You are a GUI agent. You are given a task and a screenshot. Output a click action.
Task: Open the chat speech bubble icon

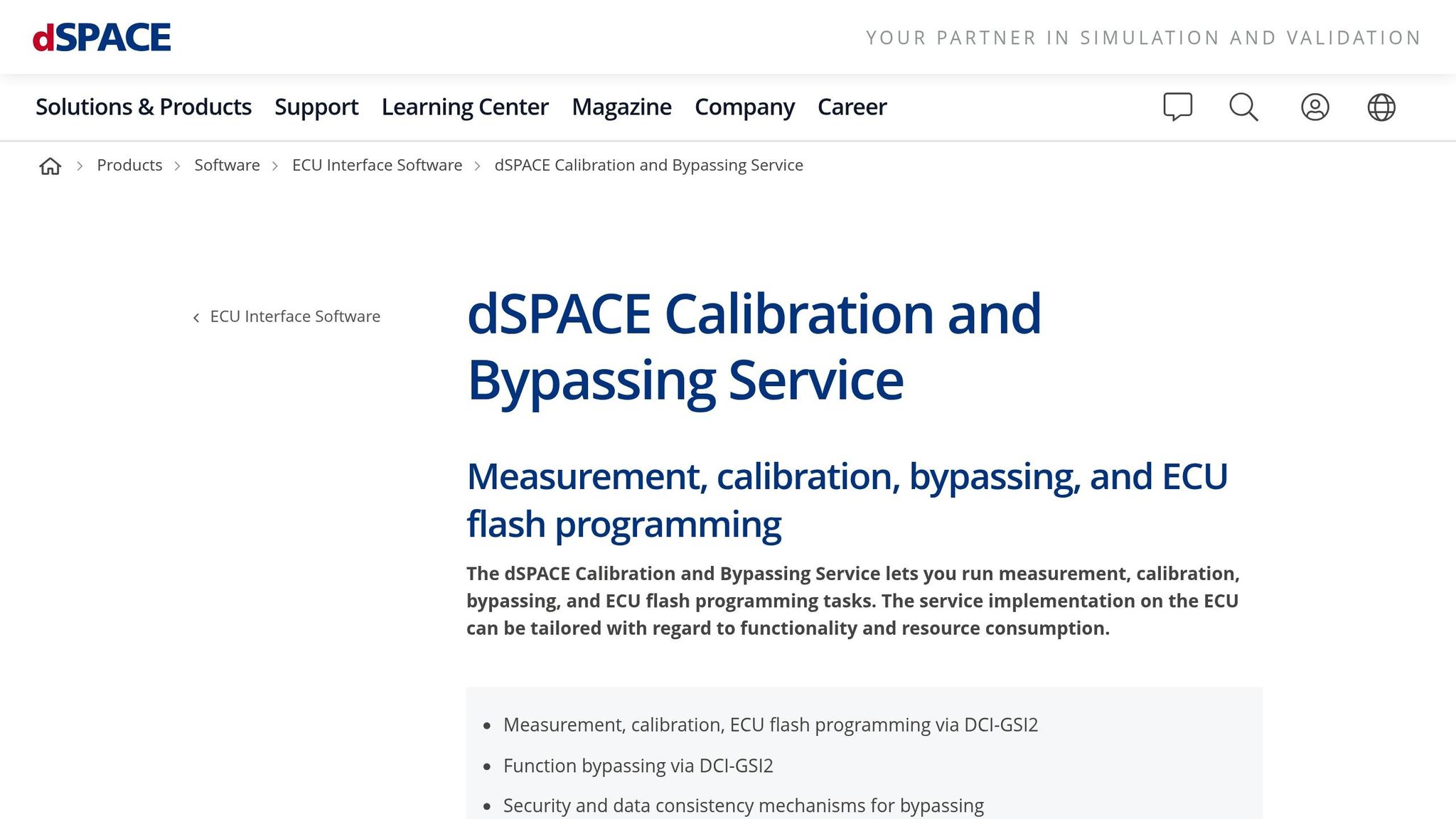pos(1177,107)
